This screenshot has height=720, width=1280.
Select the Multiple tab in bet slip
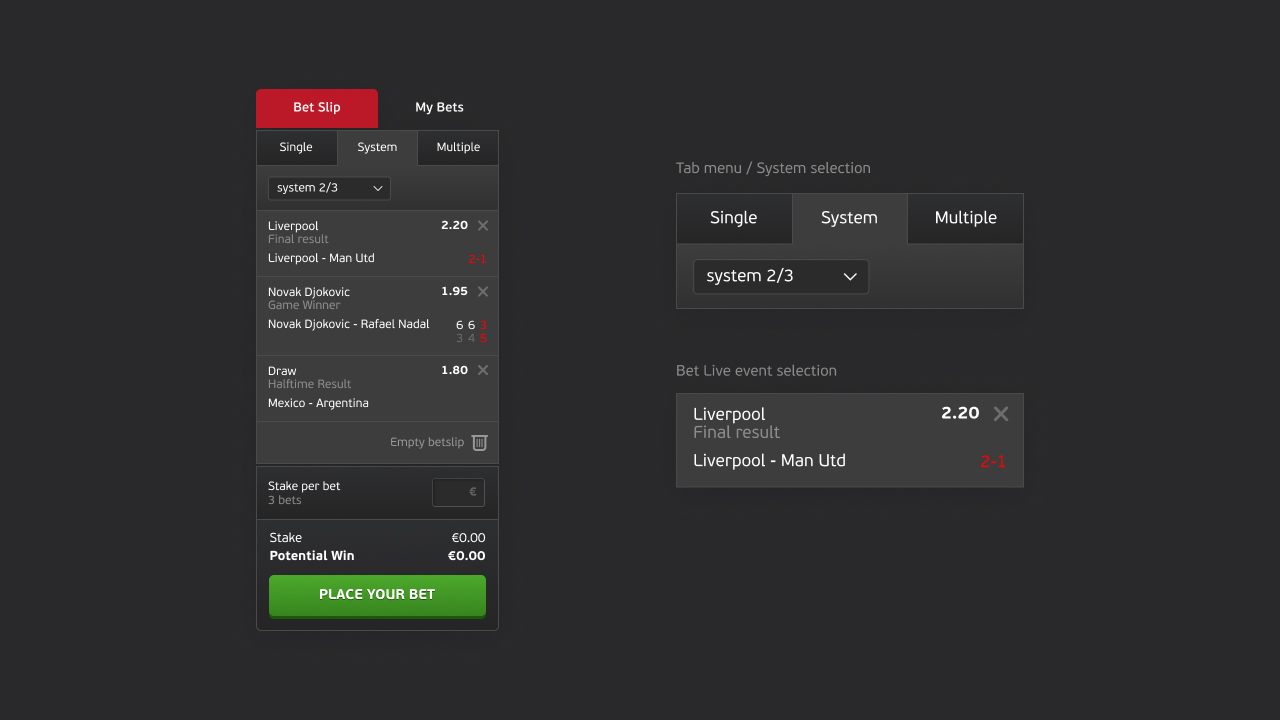click(458, 147)
